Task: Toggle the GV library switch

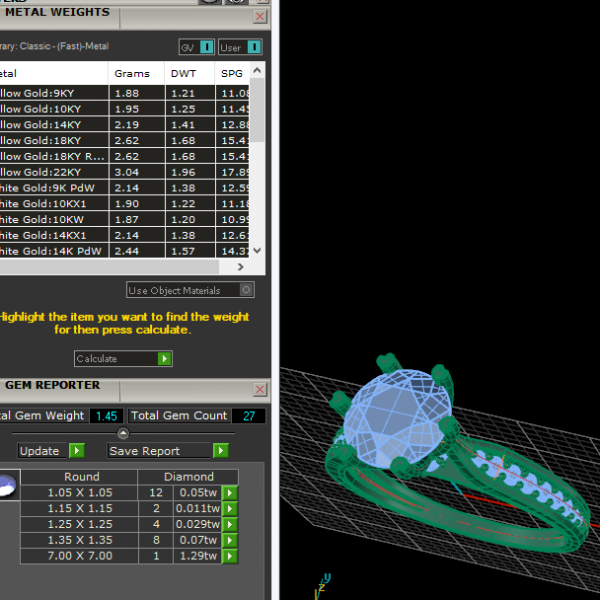Action: click(206, 47)
